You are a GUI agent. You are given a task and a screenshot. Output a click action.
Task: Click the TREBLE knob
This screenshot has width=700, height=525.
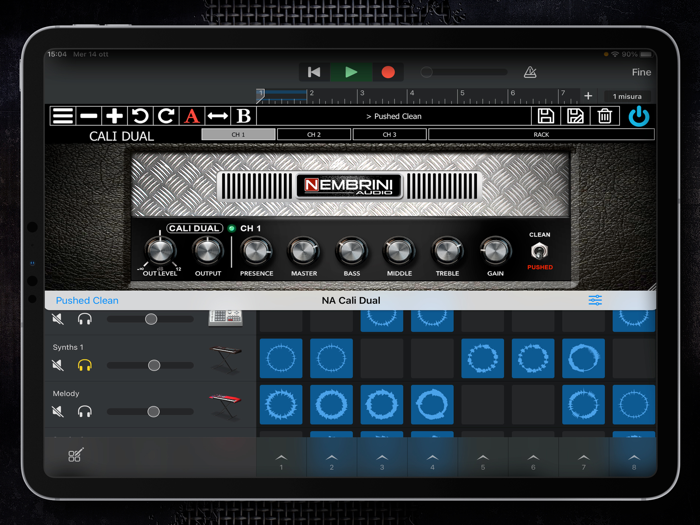click(x=447, y=251)
